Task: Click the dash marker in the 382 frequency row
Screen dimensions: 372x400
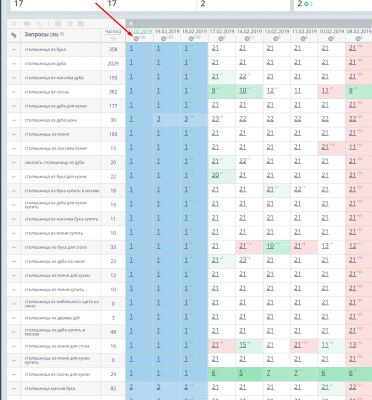Action: pyautogui.click(x=14, y=92)
